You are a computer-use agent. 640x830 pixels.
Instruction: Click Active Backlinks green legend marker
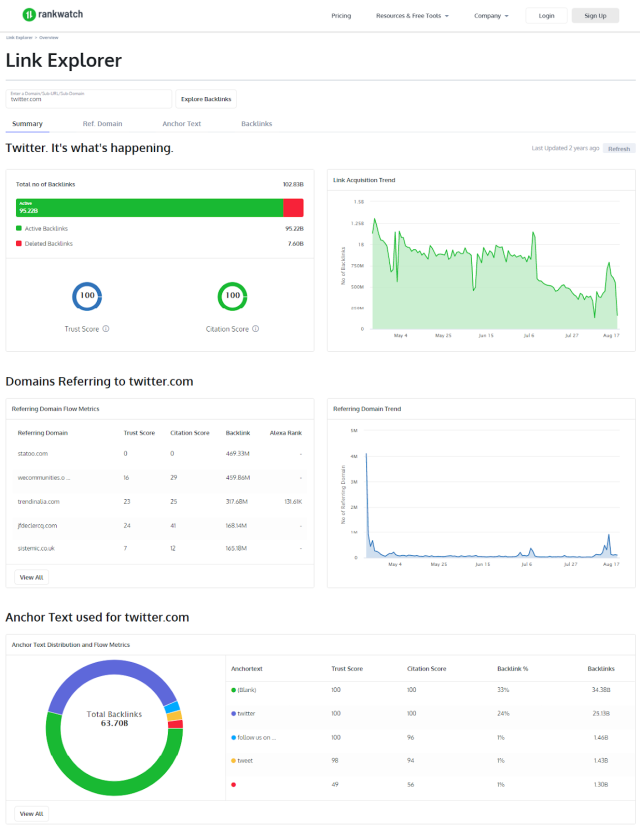pyautogui.click(x=19, y=228)
